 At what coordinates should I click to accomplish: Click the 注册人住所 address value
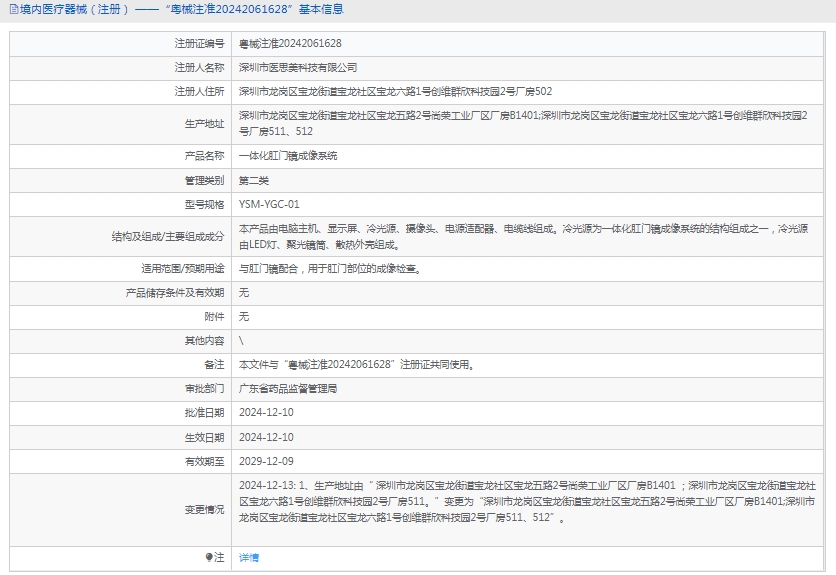[x=395, y=92]
